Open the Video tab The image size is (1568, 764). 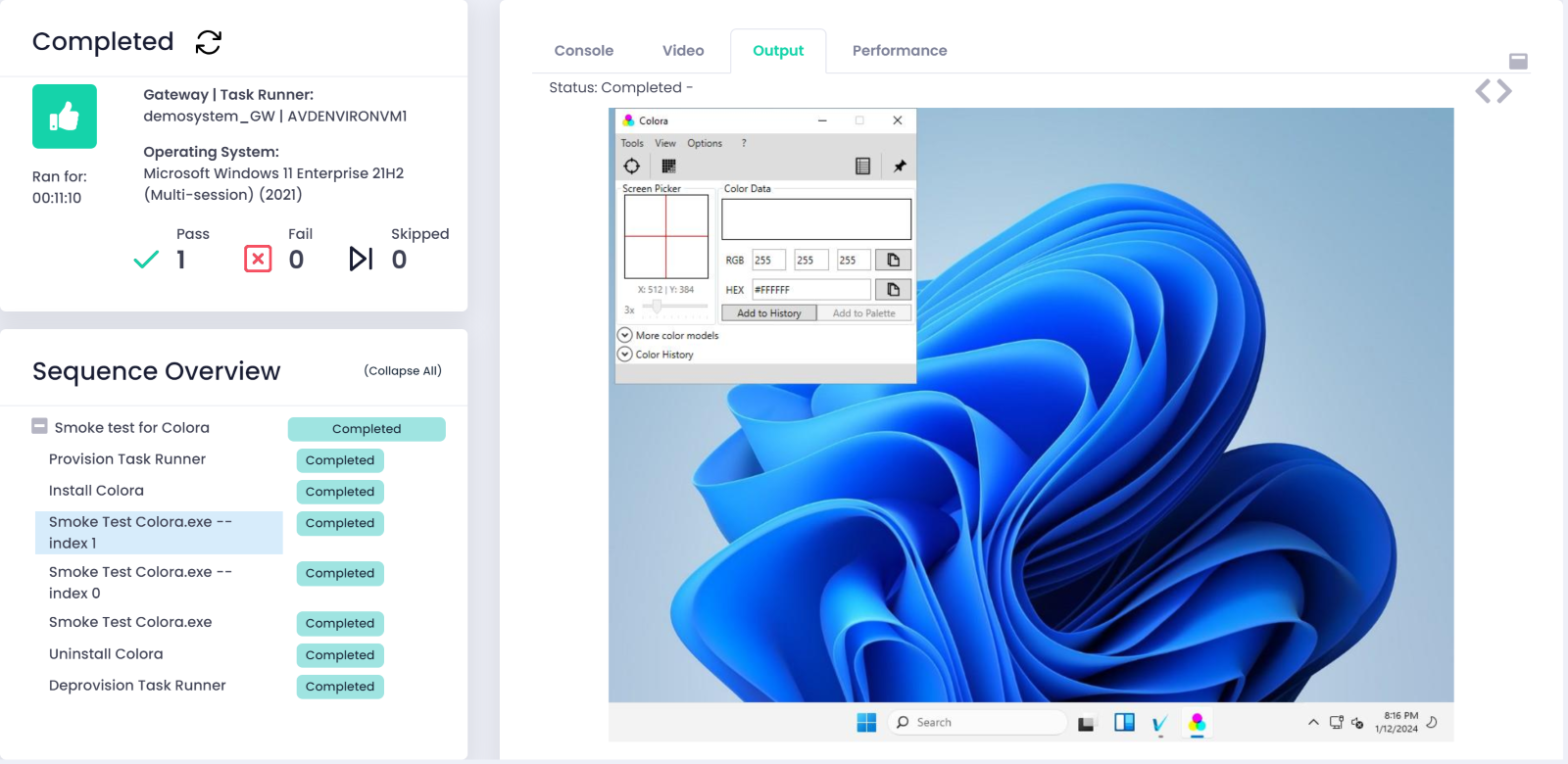683,51
